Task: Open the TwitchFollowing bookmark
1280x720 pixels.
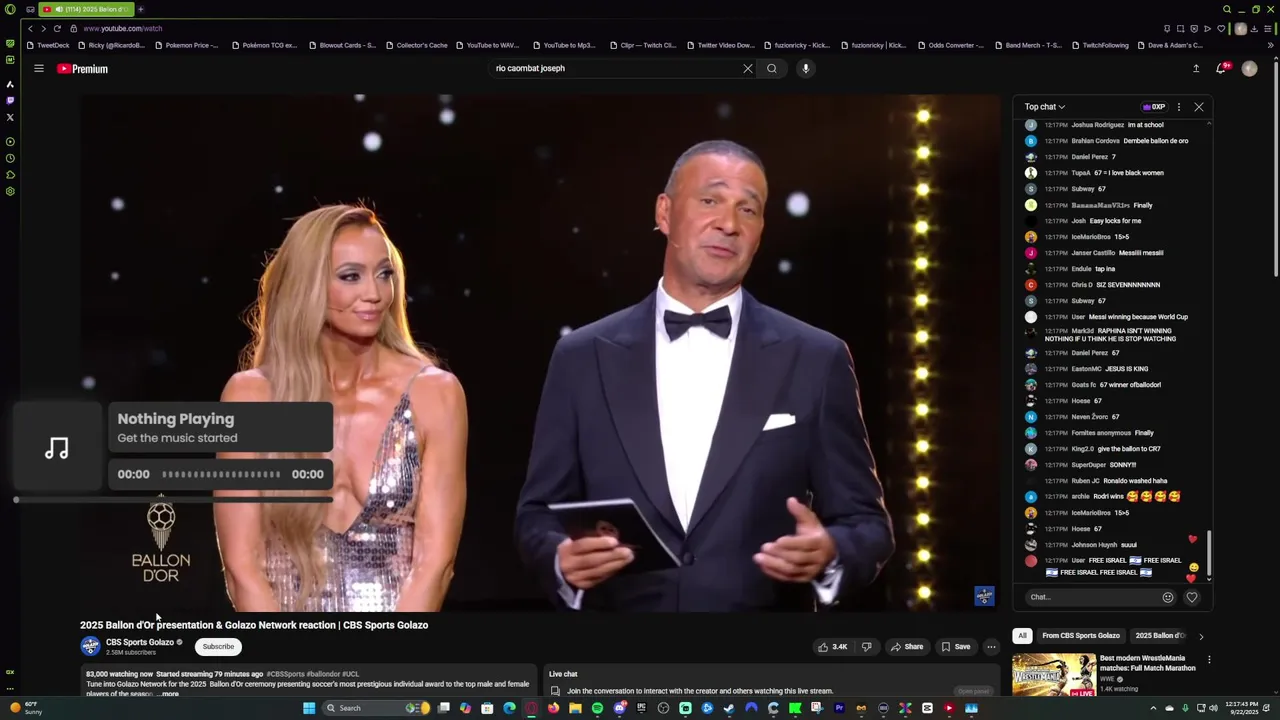Action: click(x=1099, y=45)
